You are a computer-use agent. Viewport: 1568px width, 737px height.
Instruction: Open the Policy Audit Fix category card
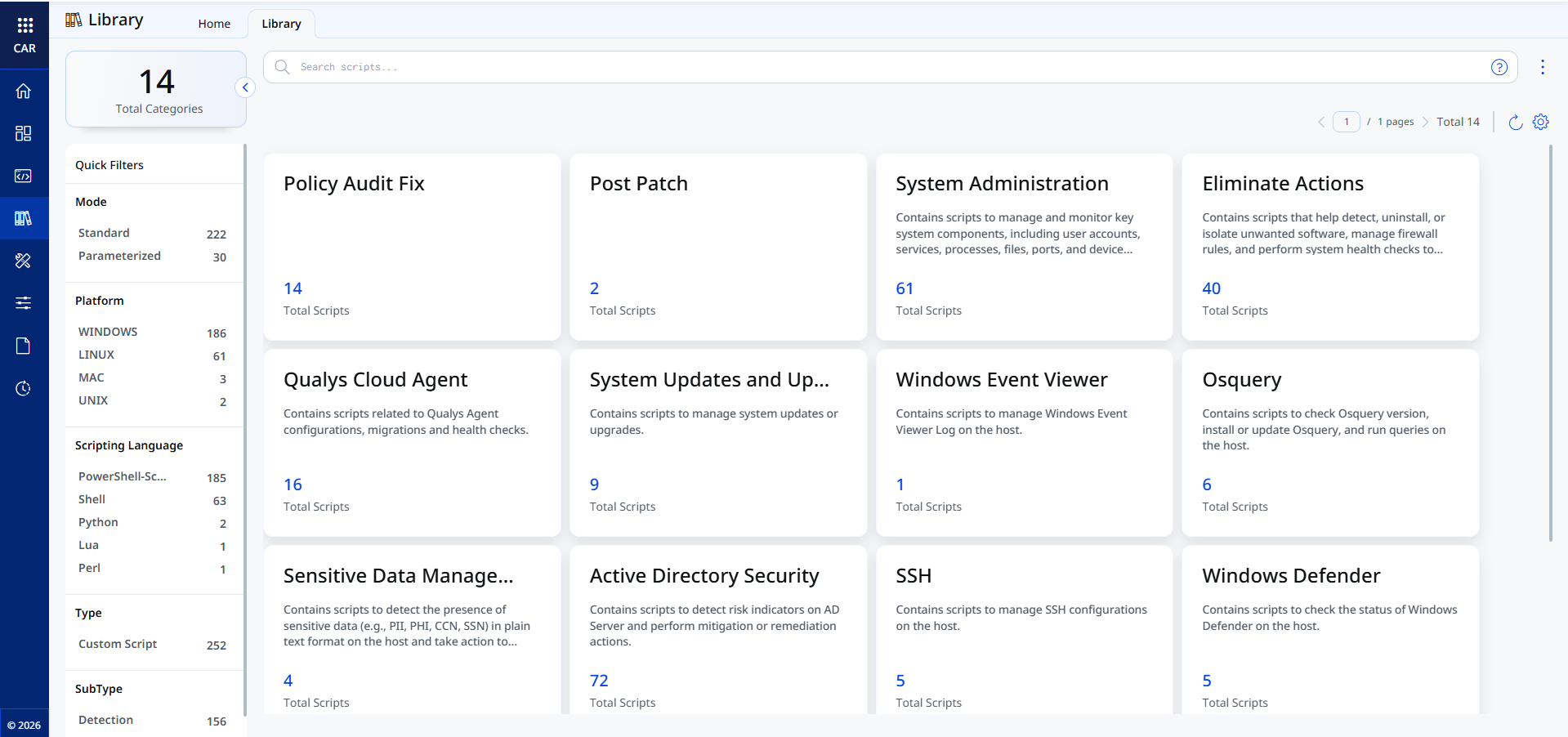pos(412,247)
